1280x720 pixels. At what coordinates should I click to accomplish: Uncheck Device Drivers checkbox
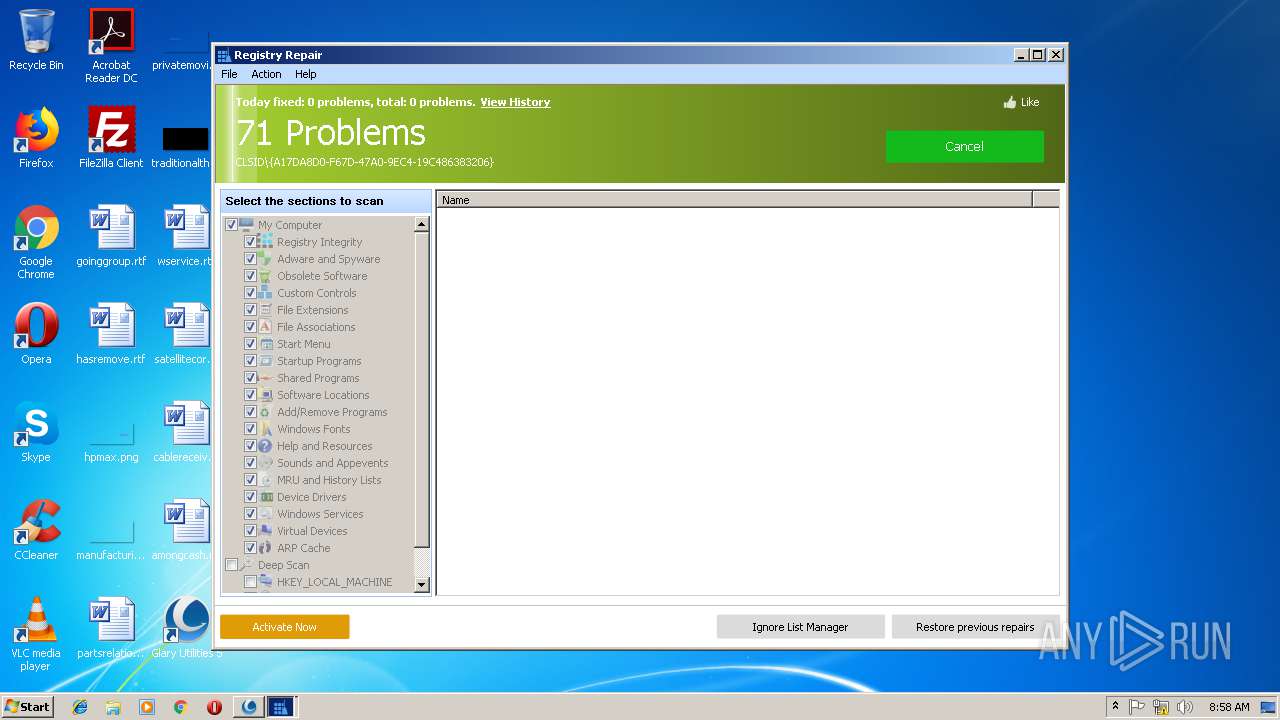251,497
